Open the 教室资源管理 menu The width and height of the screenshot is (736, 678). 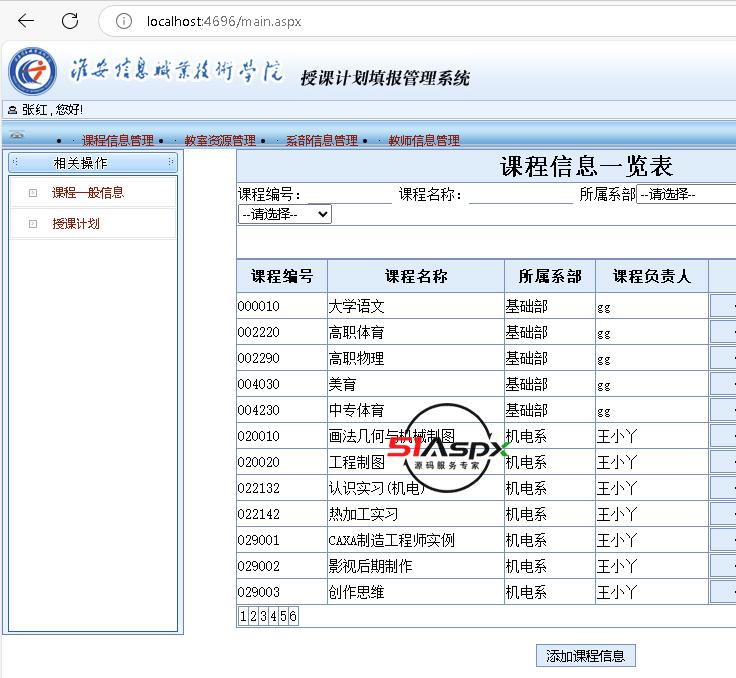(220, 141)
